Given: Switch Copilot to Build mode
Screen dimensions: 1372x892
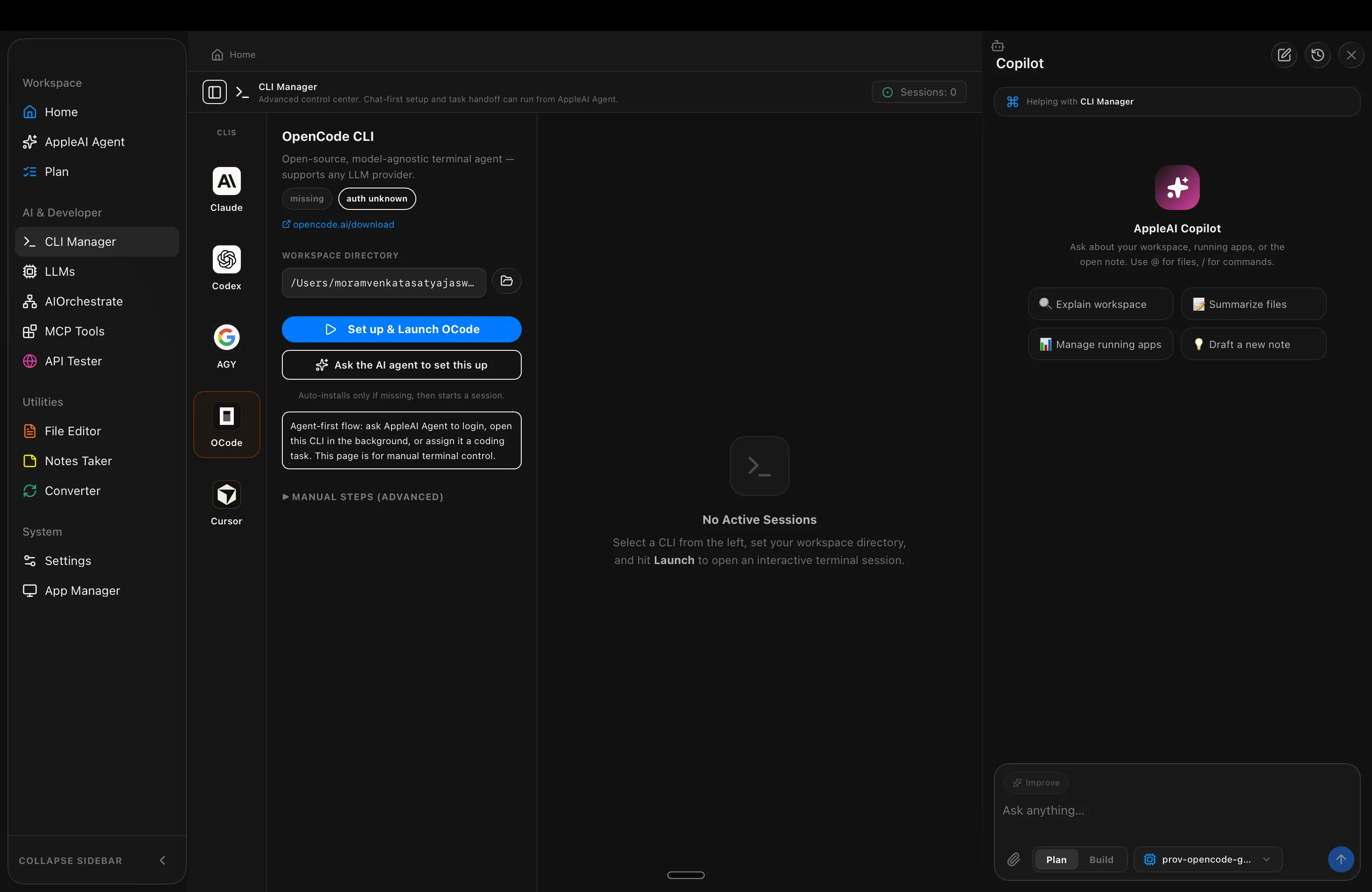Looking at the screenshot, I should [1101, 860].
